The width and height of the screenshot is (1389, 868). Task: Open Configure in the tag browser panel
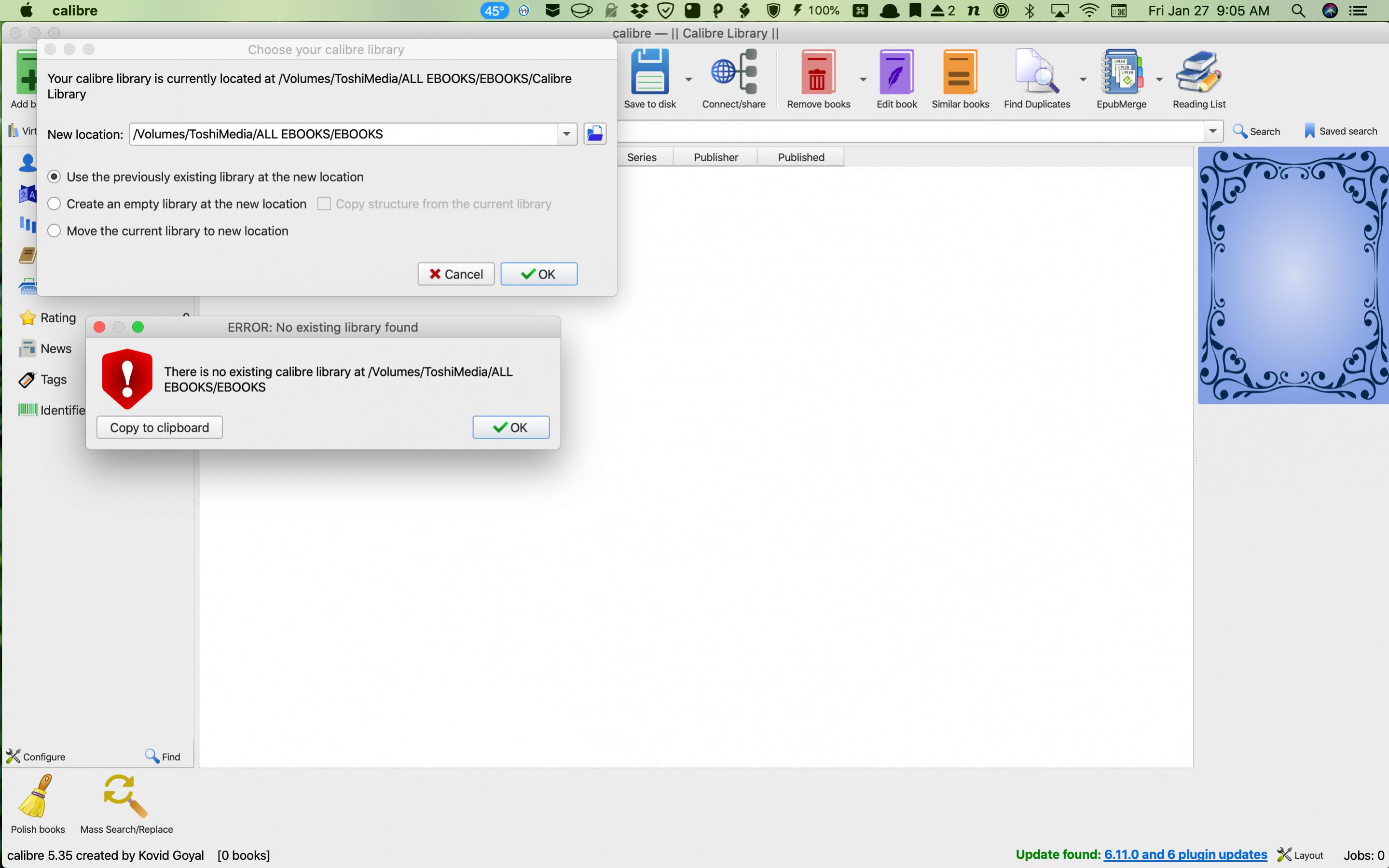[x=36, y=757]
